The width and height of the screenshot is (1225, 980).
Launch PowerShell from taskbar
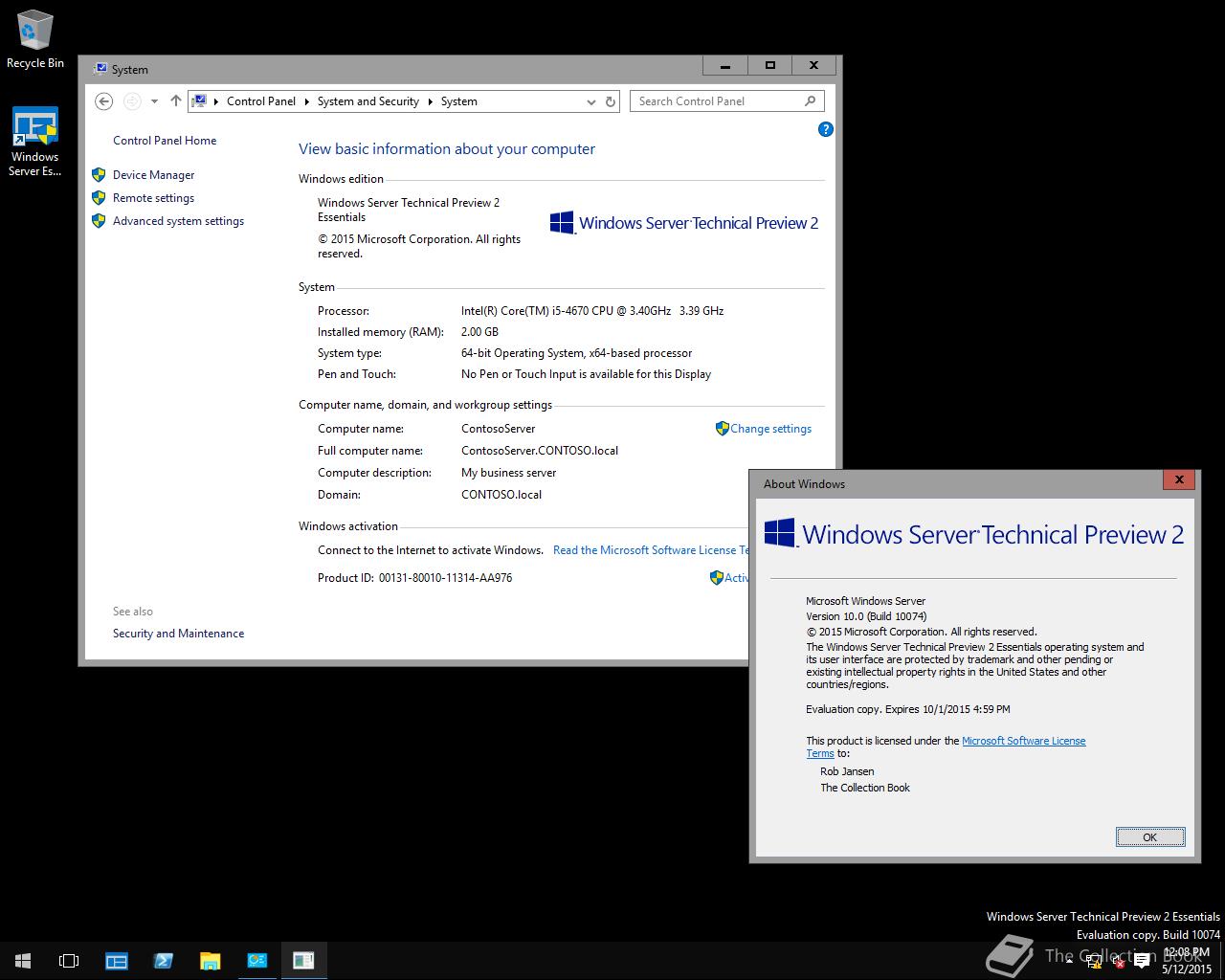click(163, 961)
